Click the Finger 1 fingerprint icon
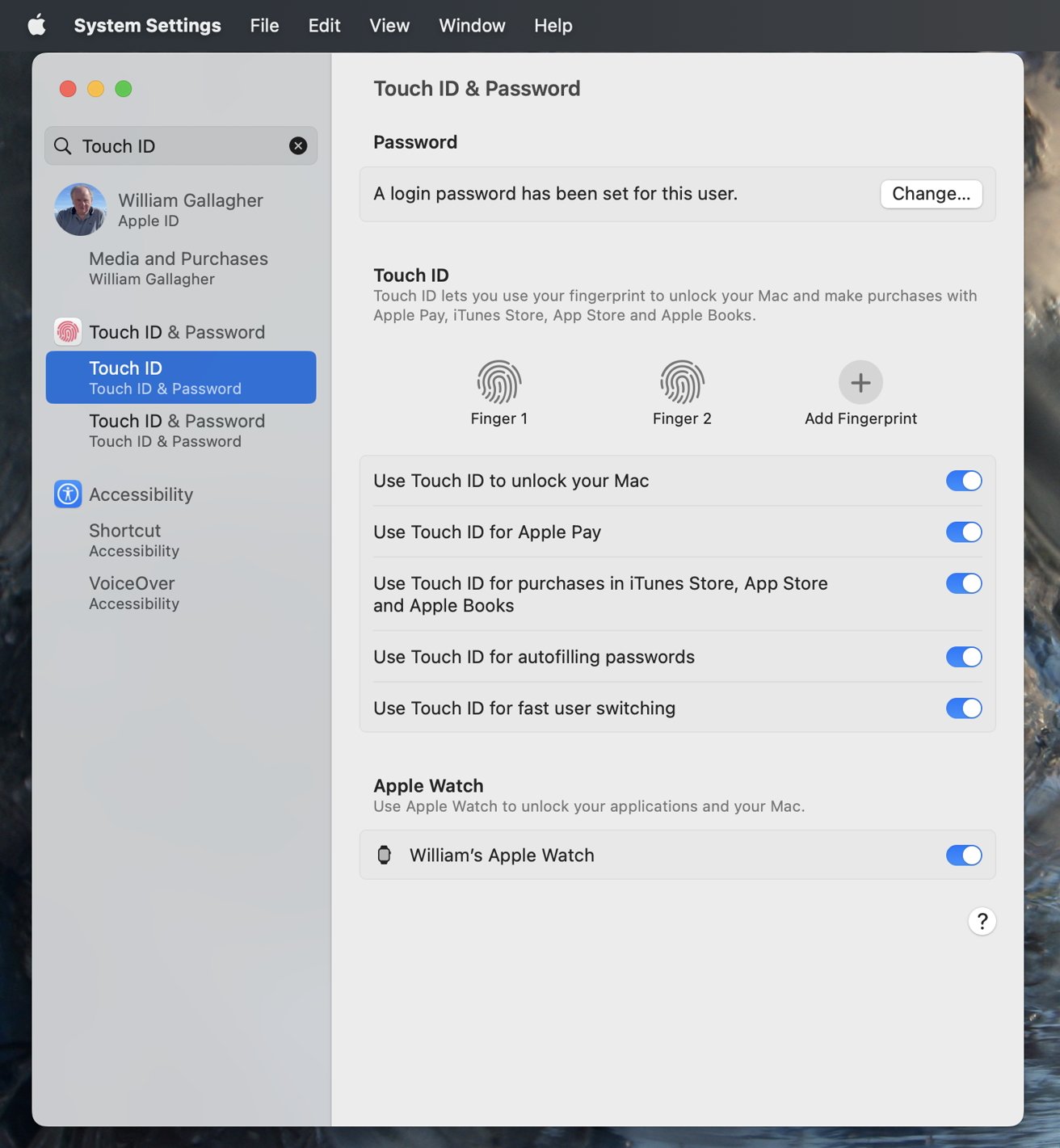 click(498, 382)
